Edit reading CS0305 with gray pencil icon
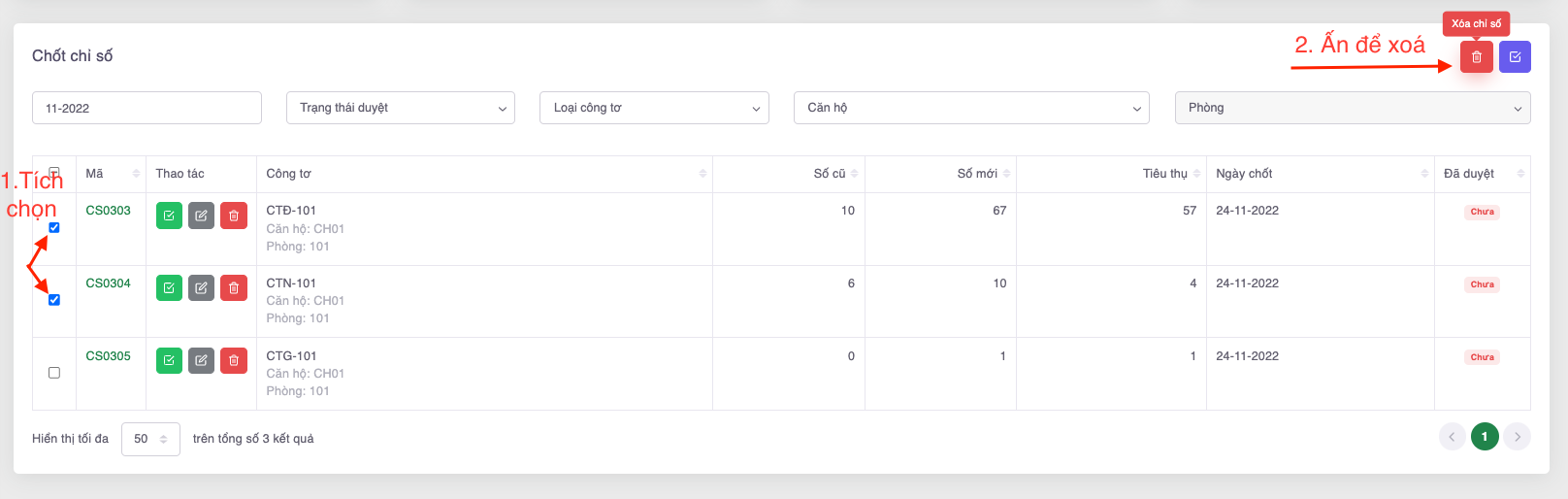 [201, 361]
